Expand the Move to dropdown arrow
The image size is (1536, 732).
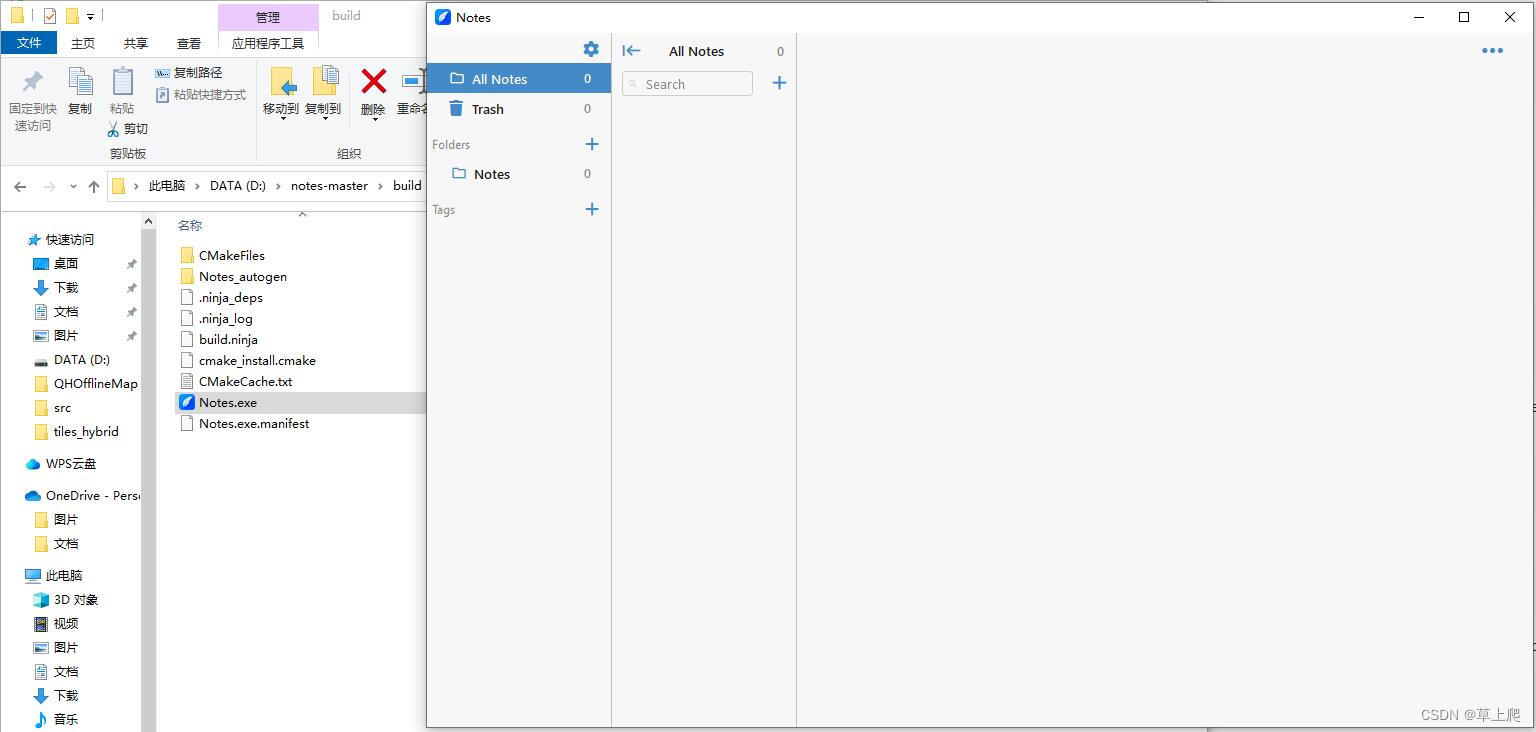point(282,120)
